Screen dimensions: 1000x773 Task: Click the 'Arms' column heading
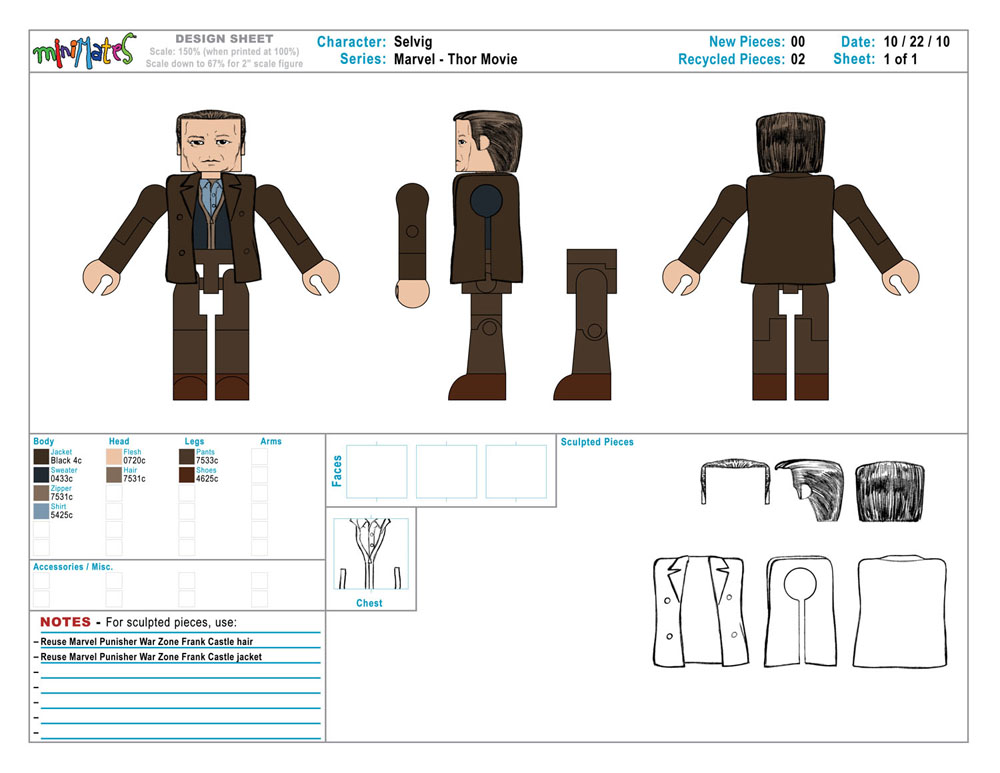point(270,441)
